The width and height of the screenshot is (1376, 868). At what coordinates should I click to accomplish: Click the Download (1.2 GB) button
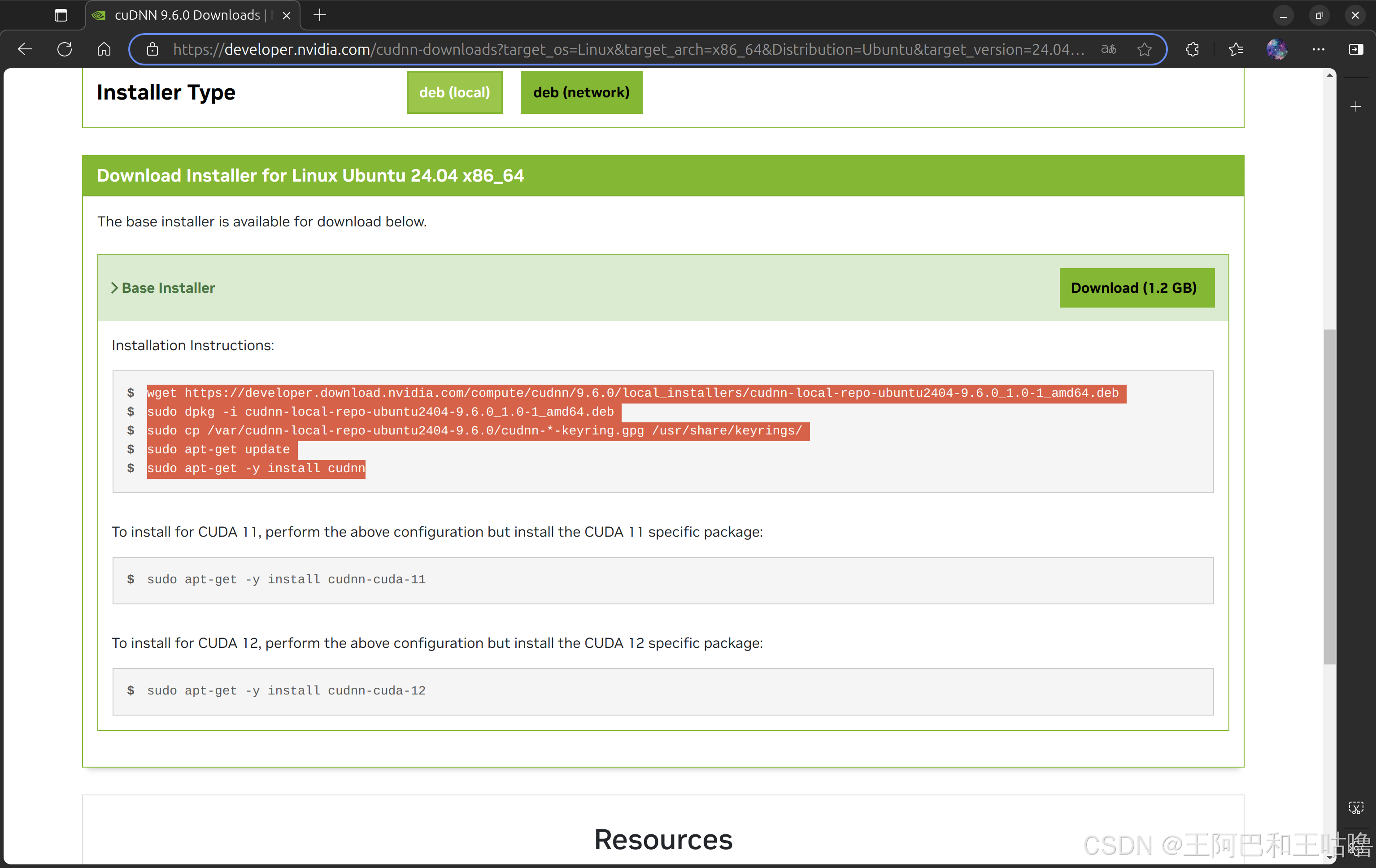1136,288
